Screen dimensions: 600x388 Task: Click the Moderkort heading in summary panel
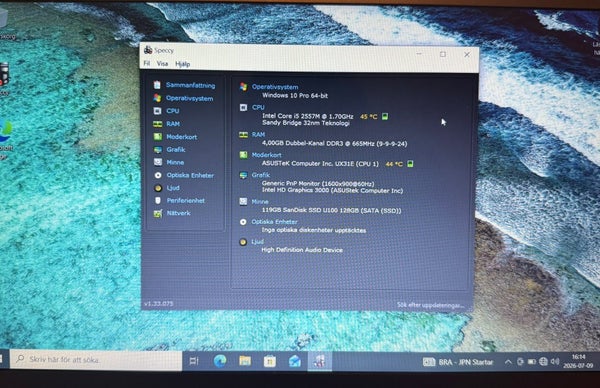[x=266, y=155]
